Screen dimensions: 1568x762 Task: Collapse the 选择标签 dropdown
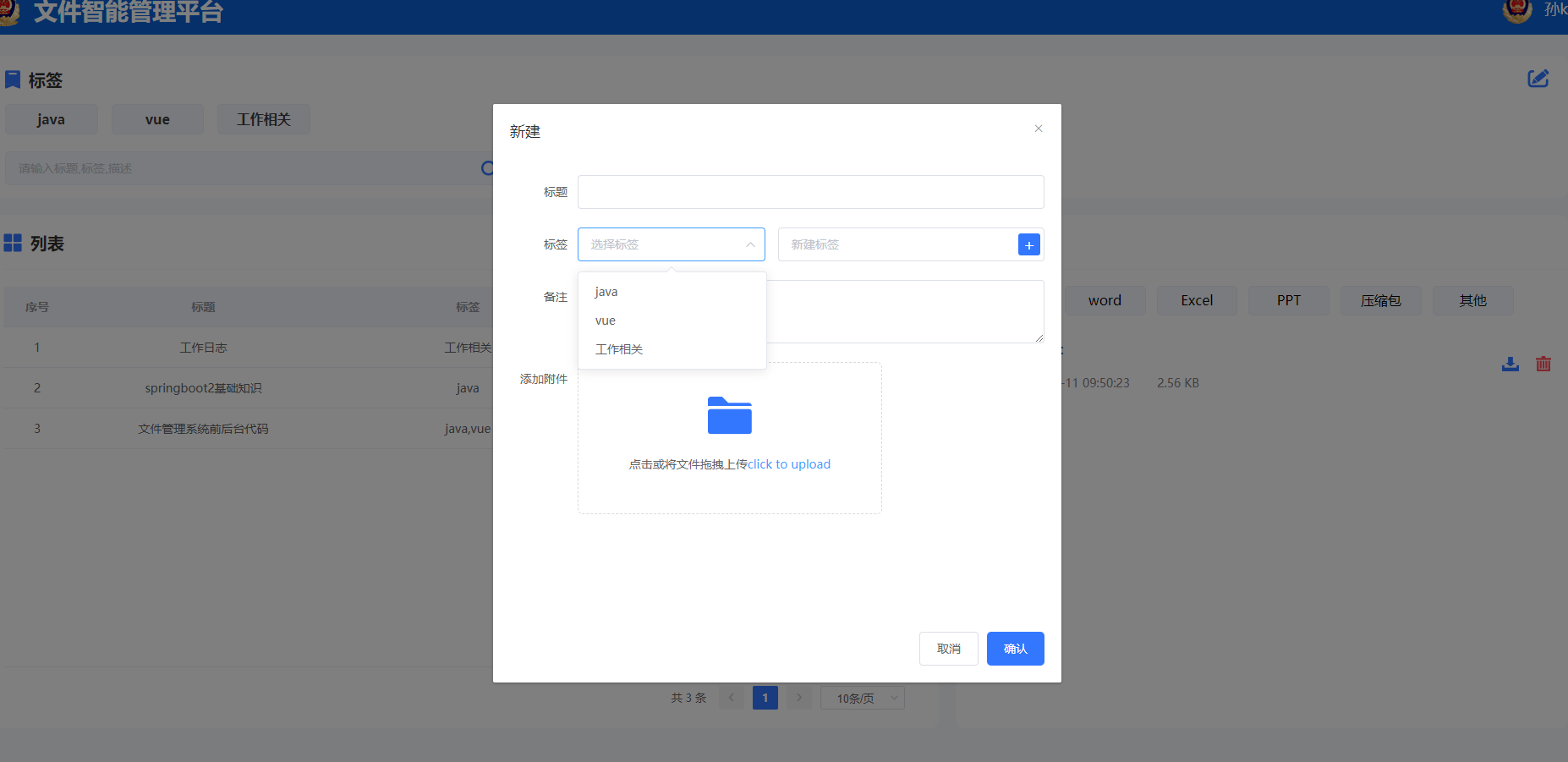(x=750, y=244)
